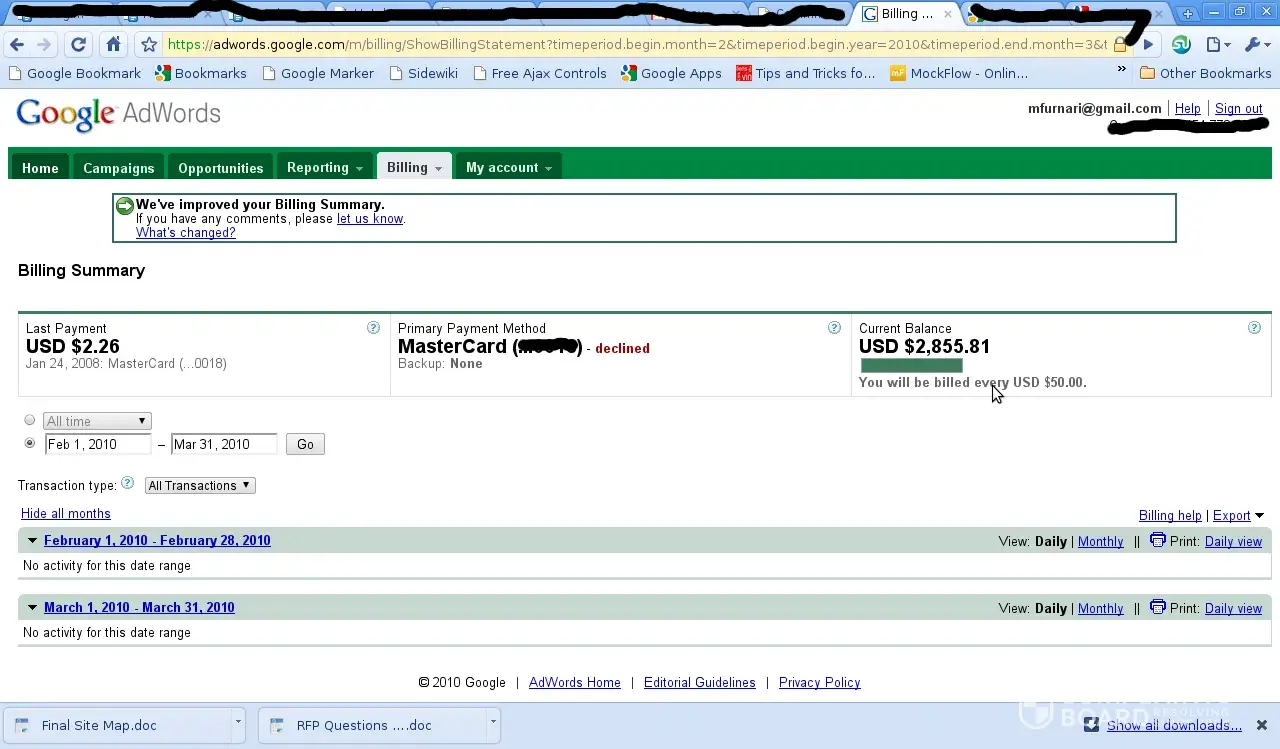Open the AdWords Home footer link
The image size is (1280, 749).
click(575, 682)
